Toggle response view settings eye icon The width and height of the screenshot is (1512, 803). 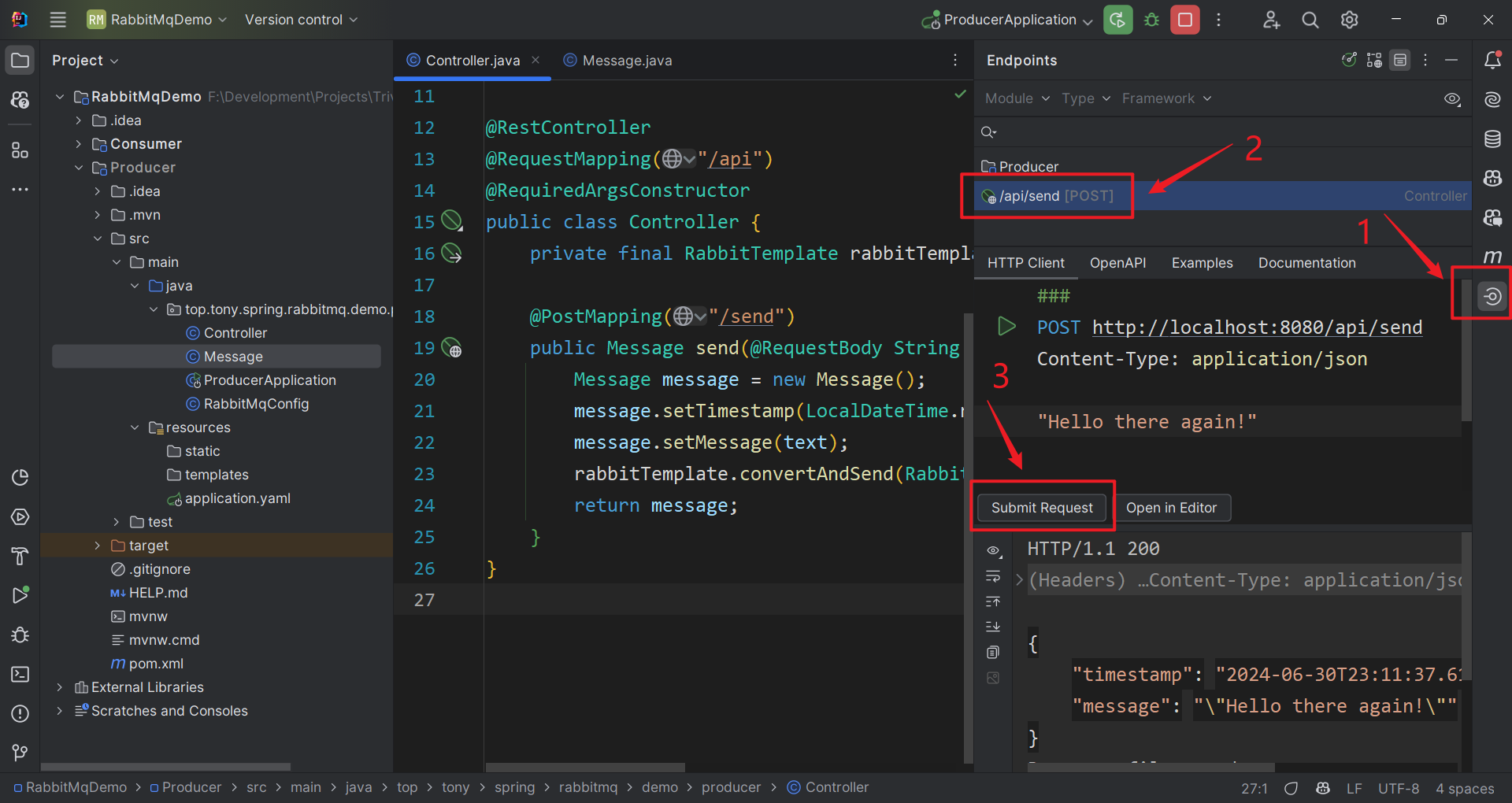993,550
